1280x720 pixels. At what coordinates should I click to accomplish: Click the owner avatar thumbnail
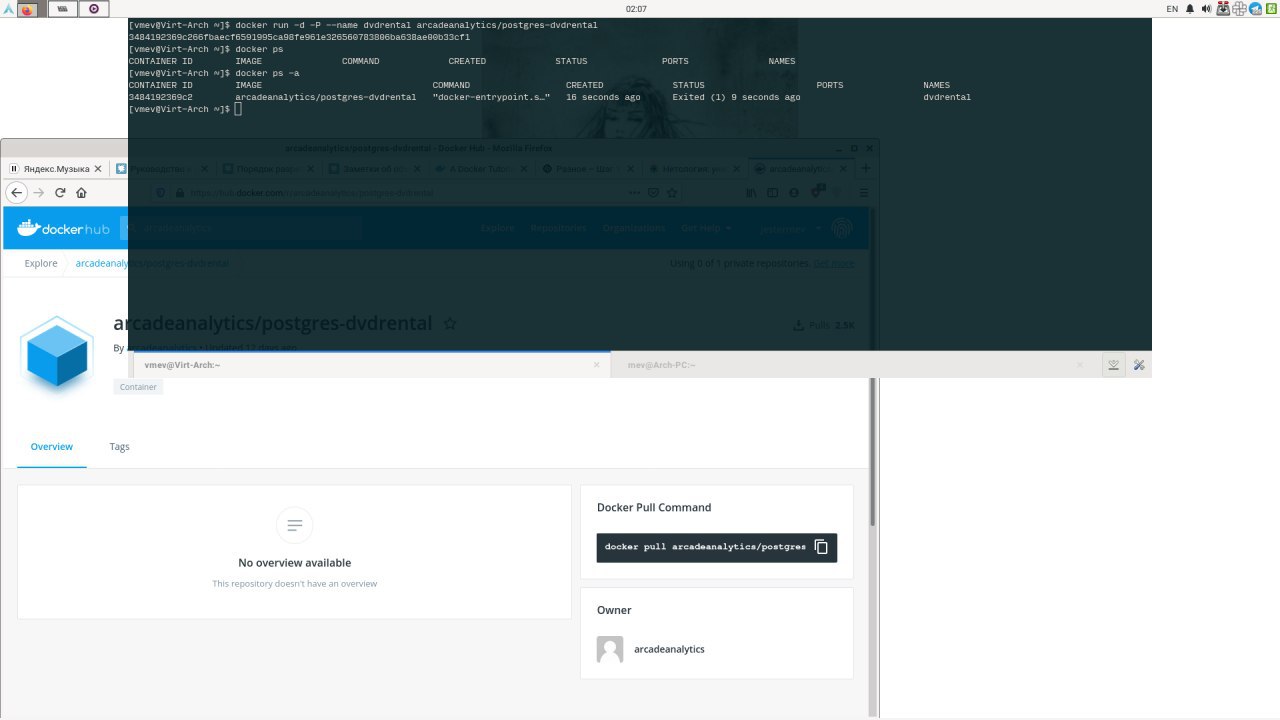pyautogui.click(x=610, y=649)
